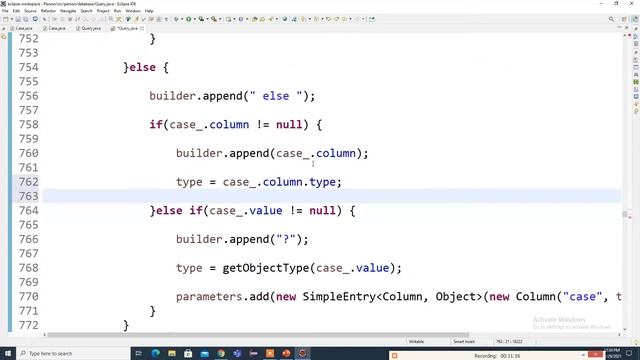Click the Save All toolbar icon
Image resolution: width=640 pixels, height=360 pixels.
point(25,19)
